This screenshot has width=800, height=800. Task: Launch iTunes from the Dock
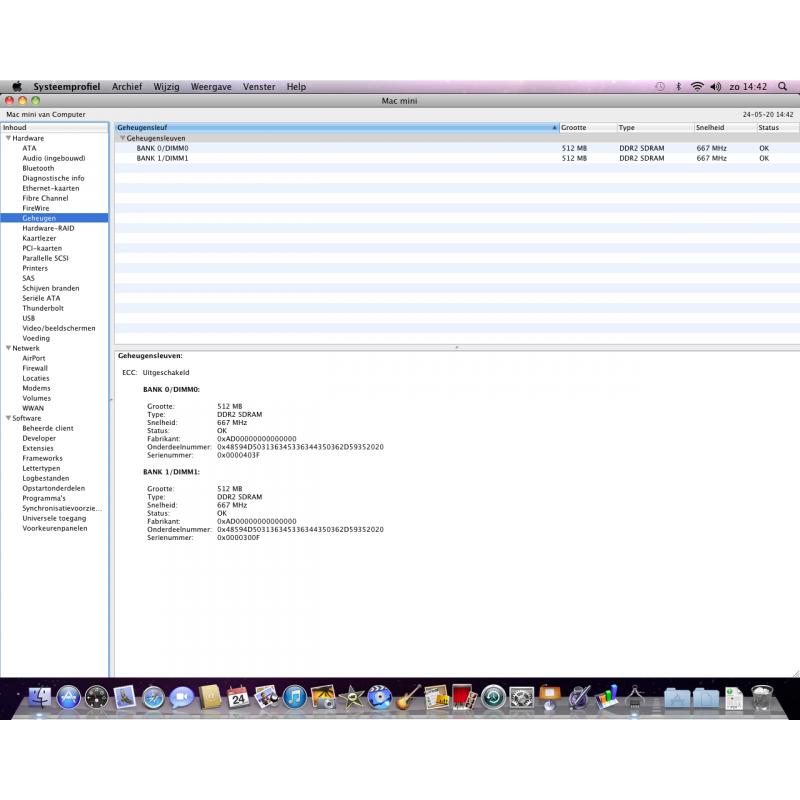click(x=294, y=697)
